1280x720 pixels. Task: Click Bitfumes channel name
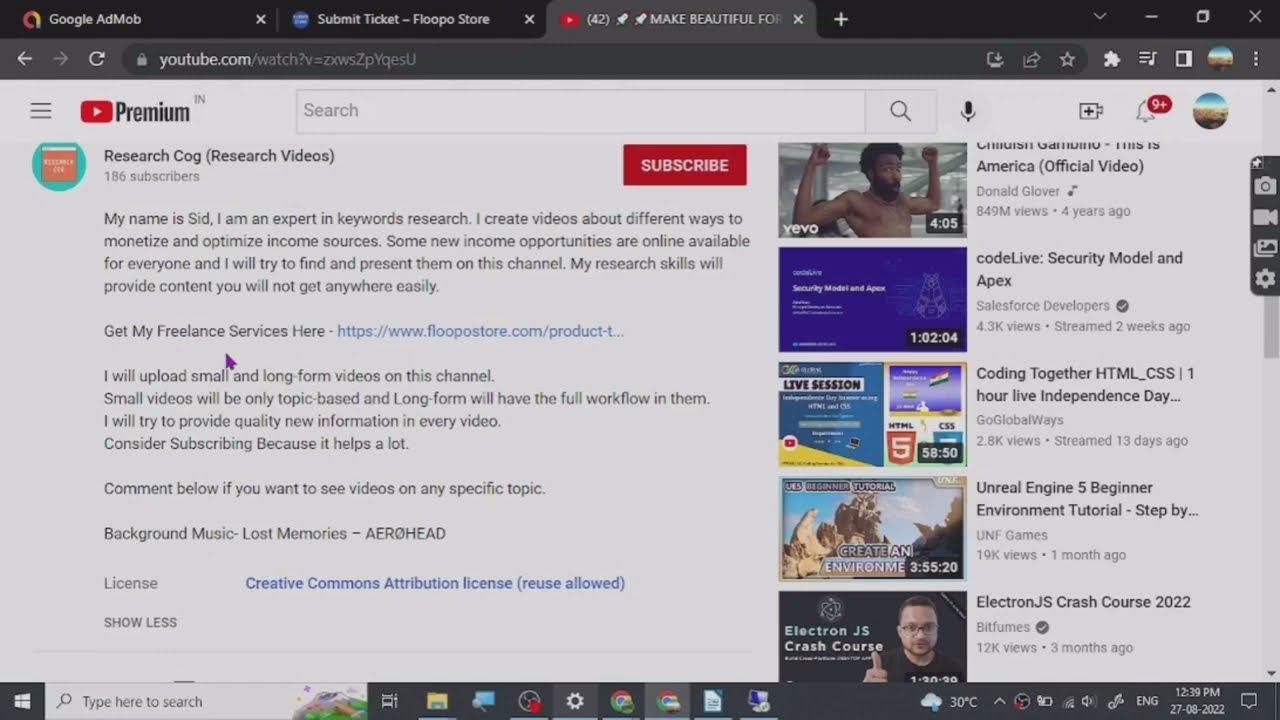click(x=1003, y=627)
